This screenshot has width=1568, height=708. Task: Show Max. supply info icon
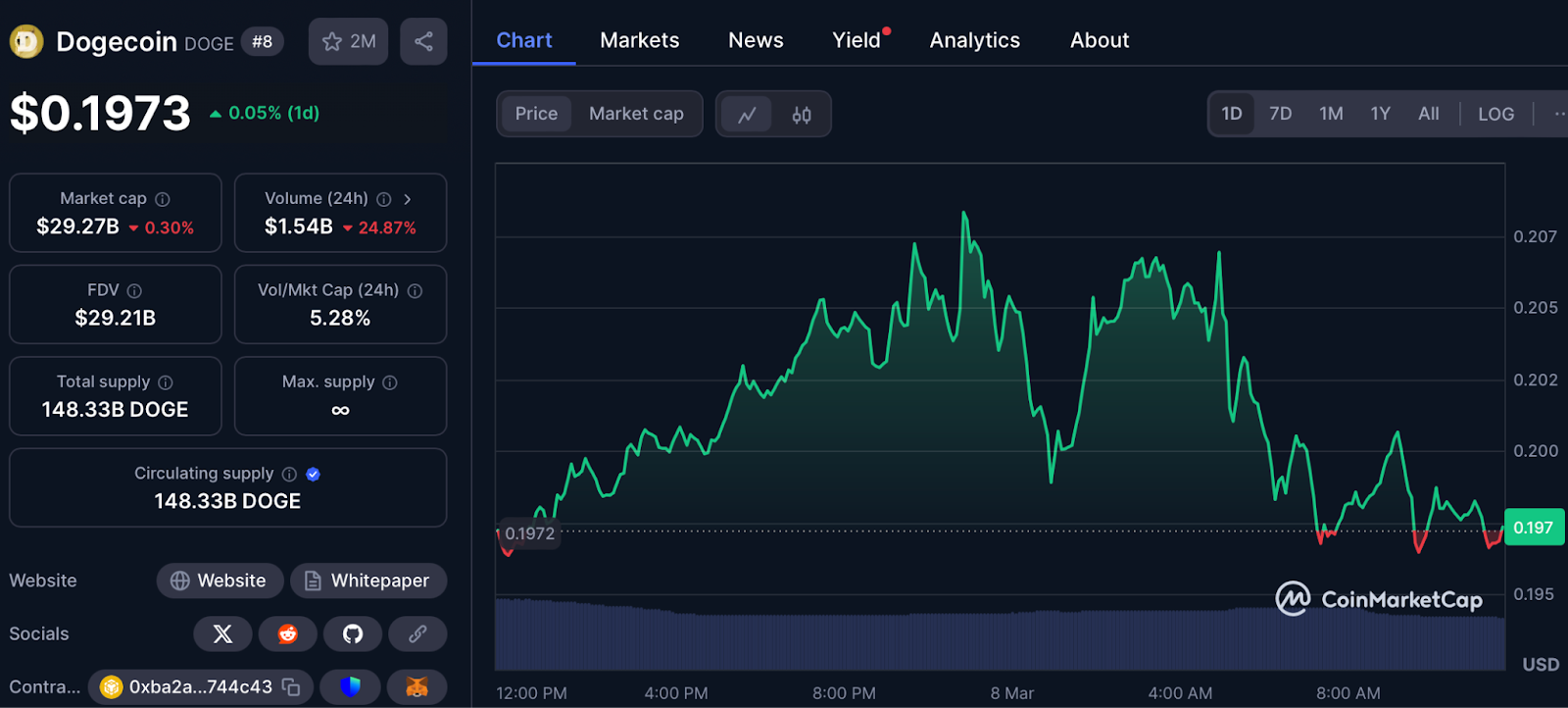coord(390,382)
